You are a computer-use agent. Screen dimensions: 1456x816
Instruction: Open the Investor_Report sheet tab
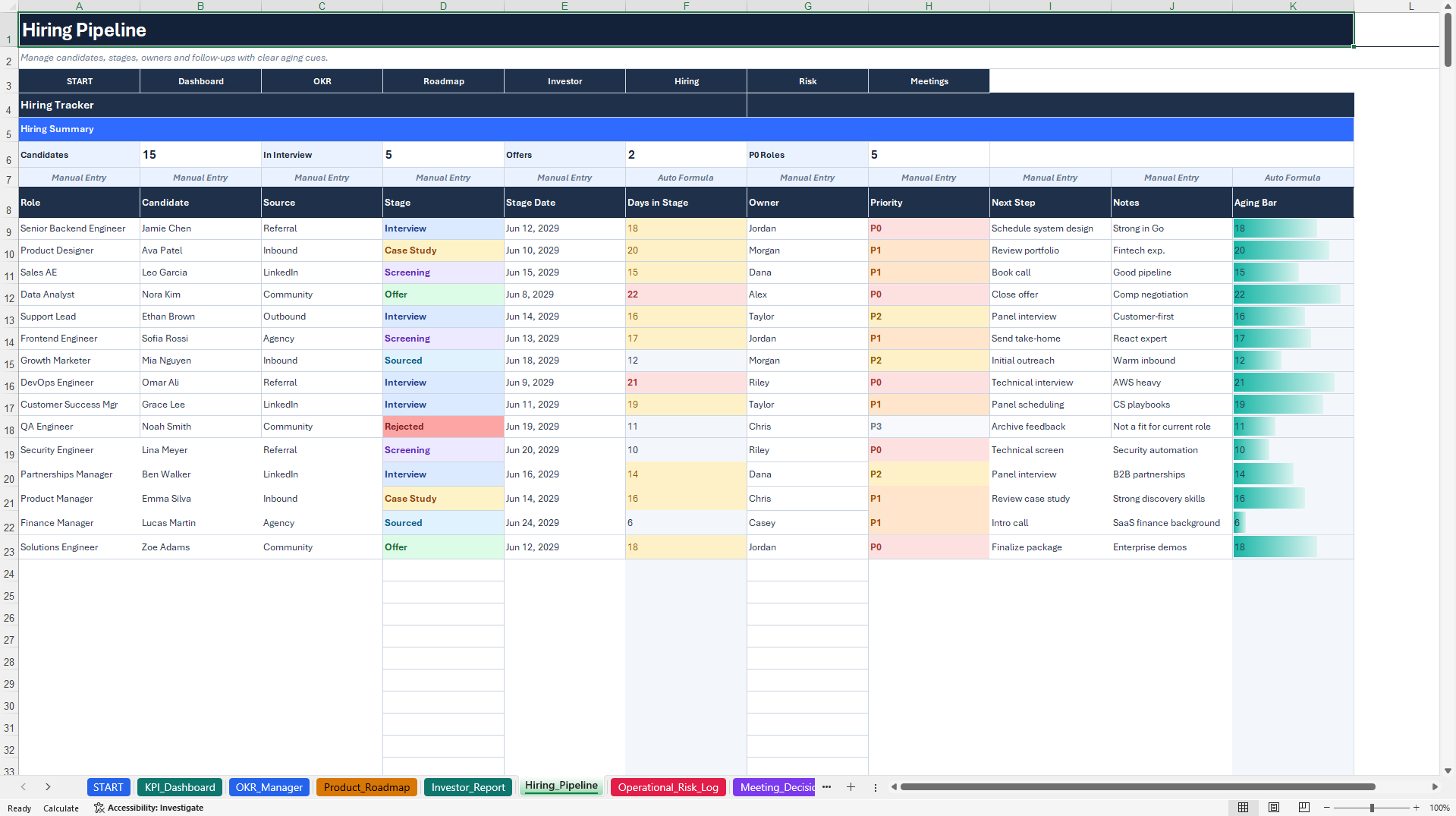[x=468, y=787]
